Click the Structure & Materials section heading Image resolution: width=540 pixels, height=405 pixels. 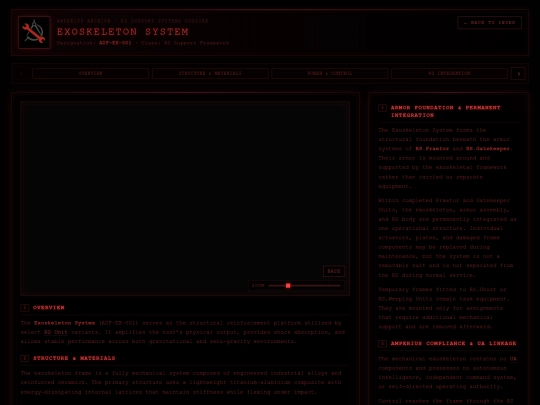tap(74, 358)
